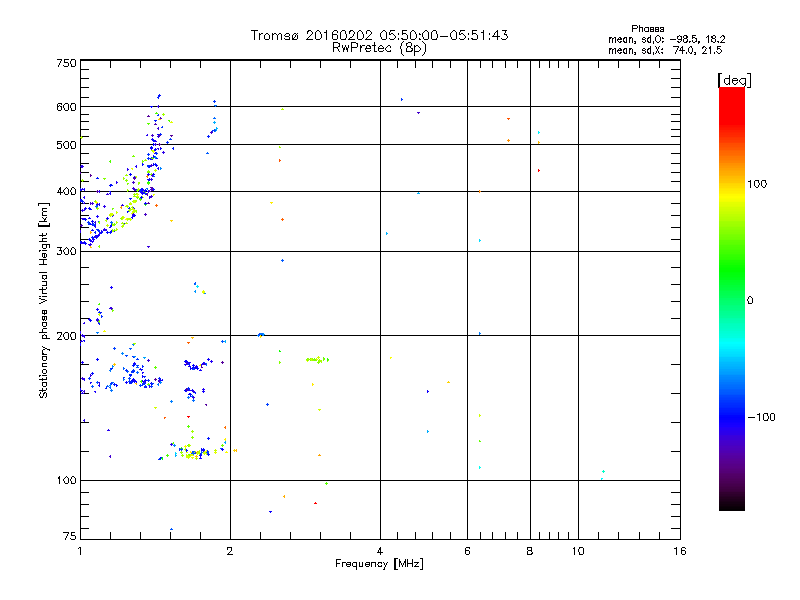
Task: Click the x-axis tick label '4'
Action: [x=380, y=551]
